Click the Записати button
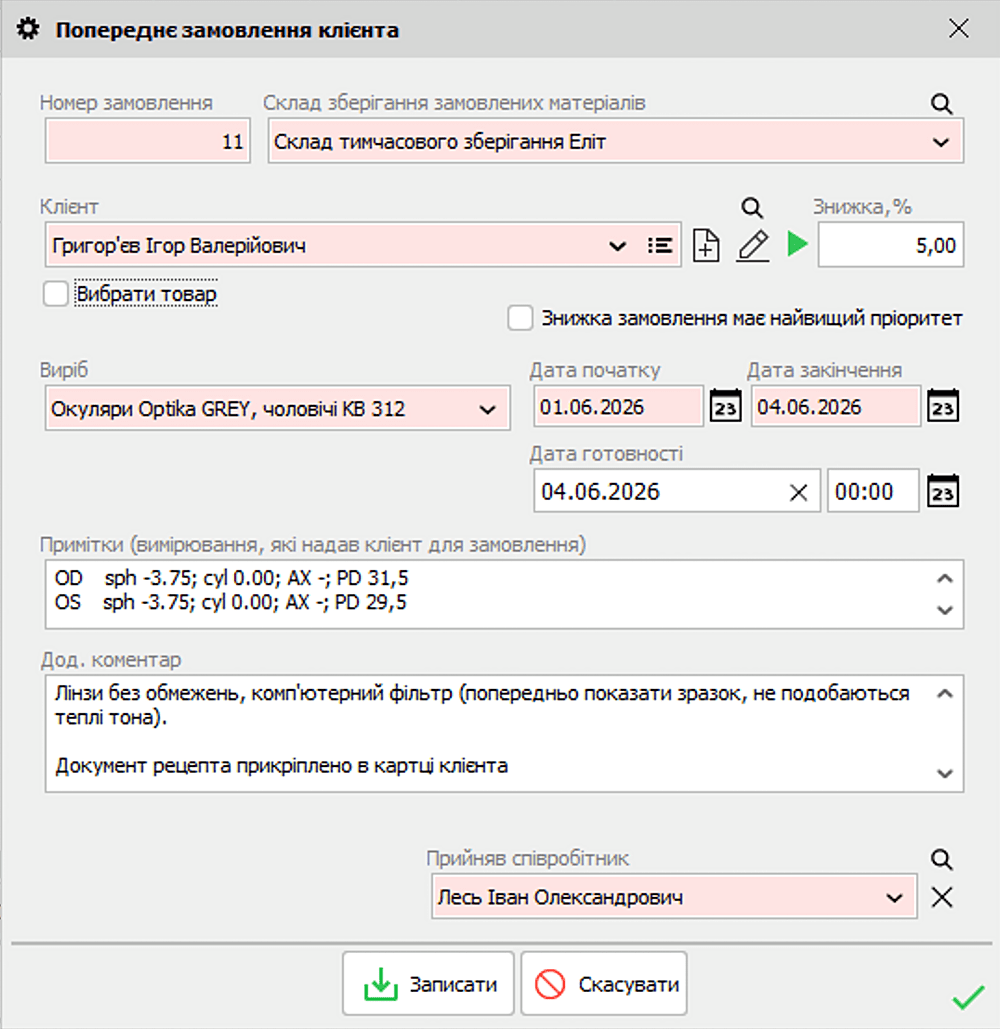This screenshot has height=1029, width=1000. 428,984
